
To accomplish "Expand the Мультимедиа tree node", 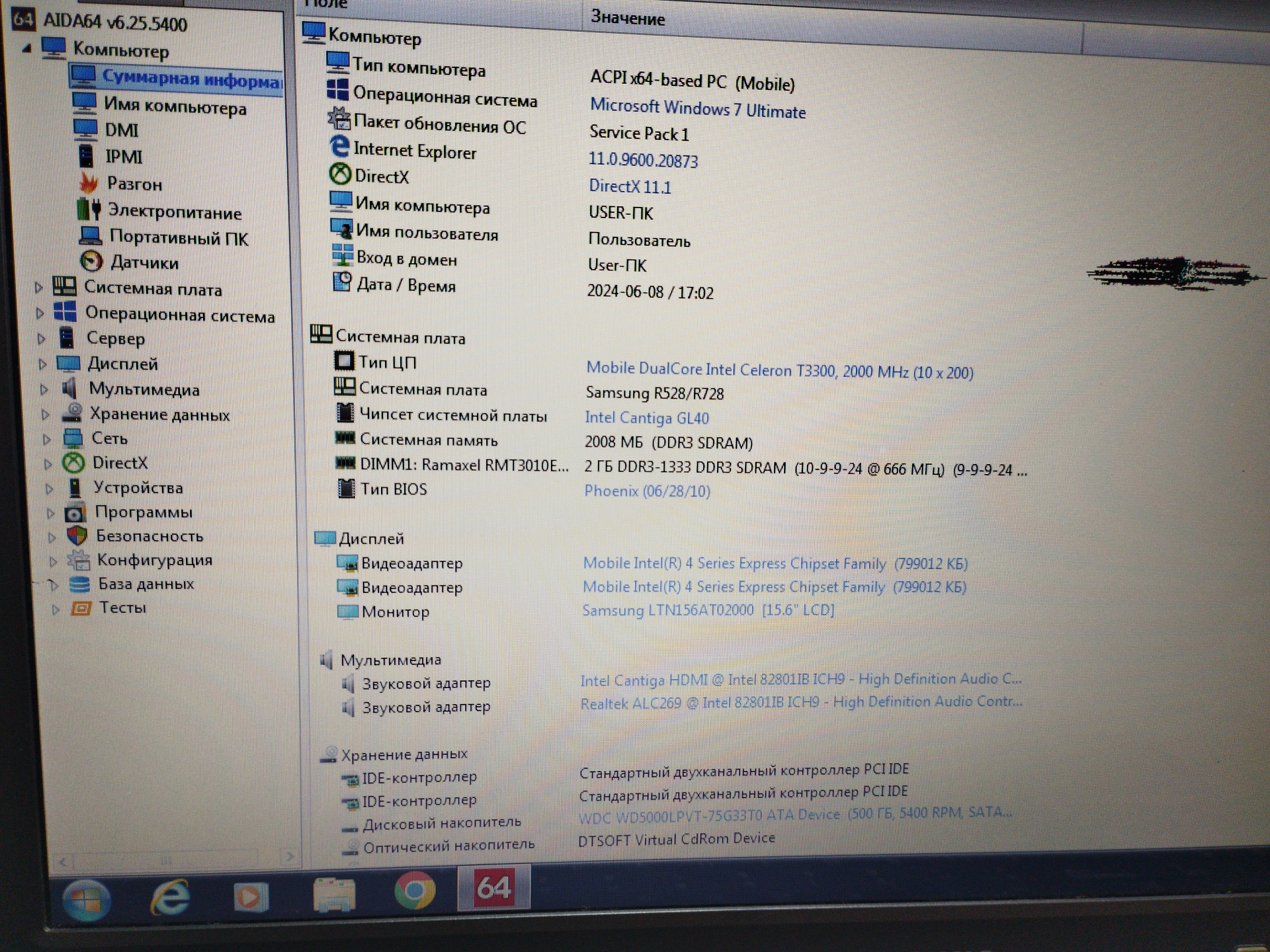I will pos(44,389).
